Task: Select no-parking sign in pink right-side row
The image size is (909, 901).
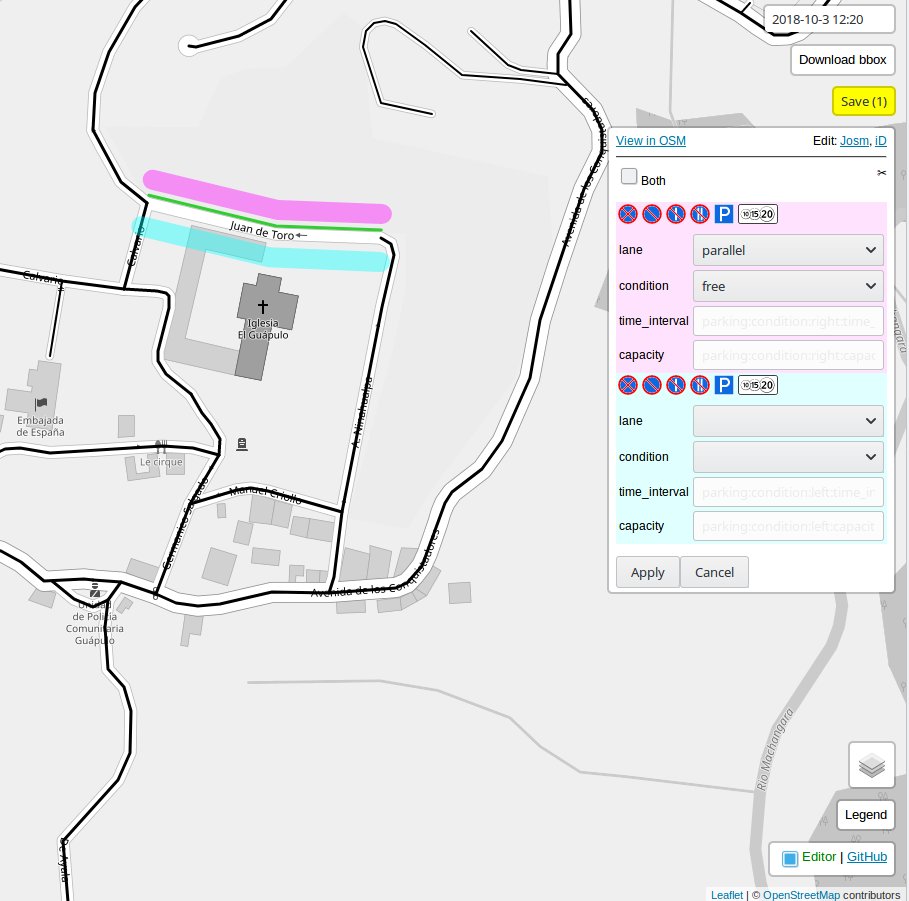Action: [x=651, y=214]
